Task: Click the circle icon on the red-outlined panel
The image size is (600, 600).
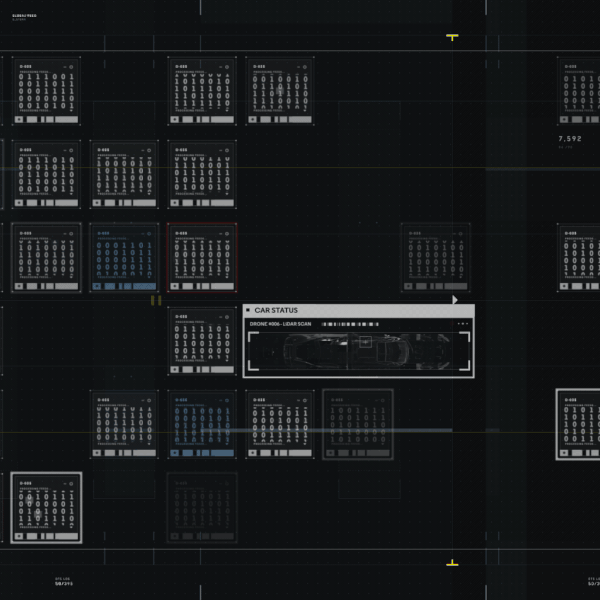Action: click(226, 234)
